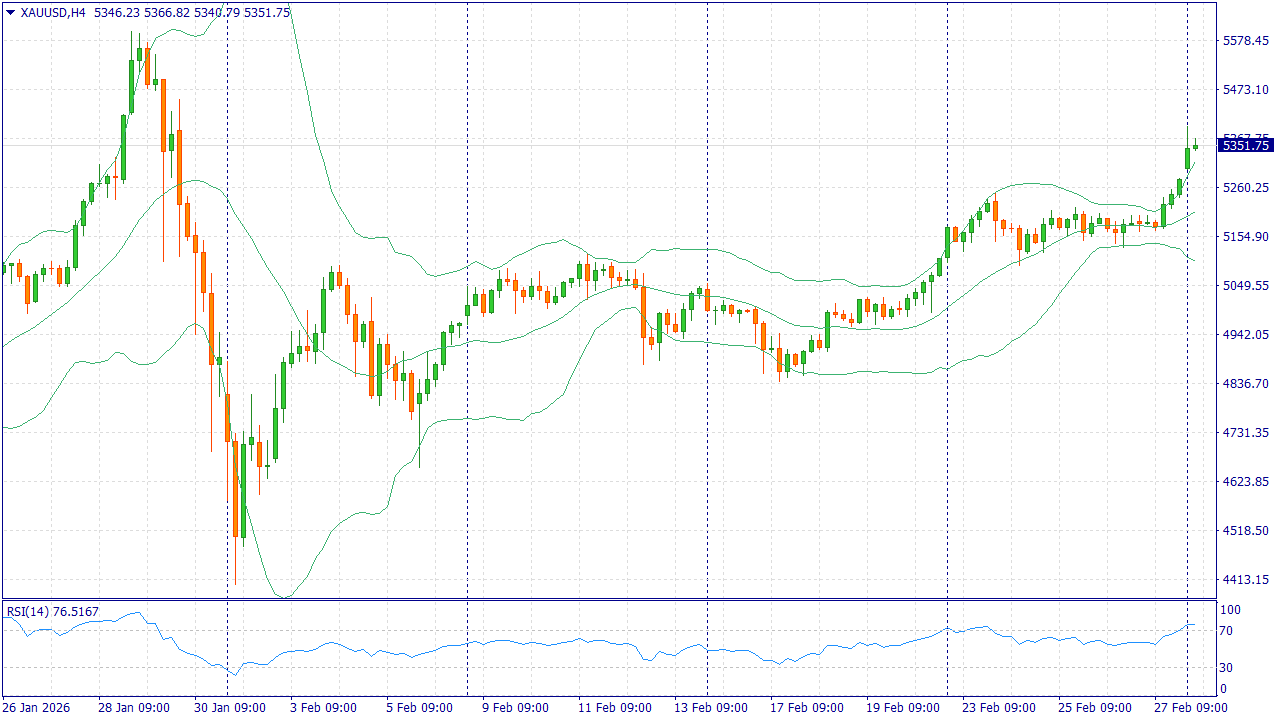Click the 5154.90 price scale label
The height and width of the screenshot is (720, 1280).
pos(1245,237)
